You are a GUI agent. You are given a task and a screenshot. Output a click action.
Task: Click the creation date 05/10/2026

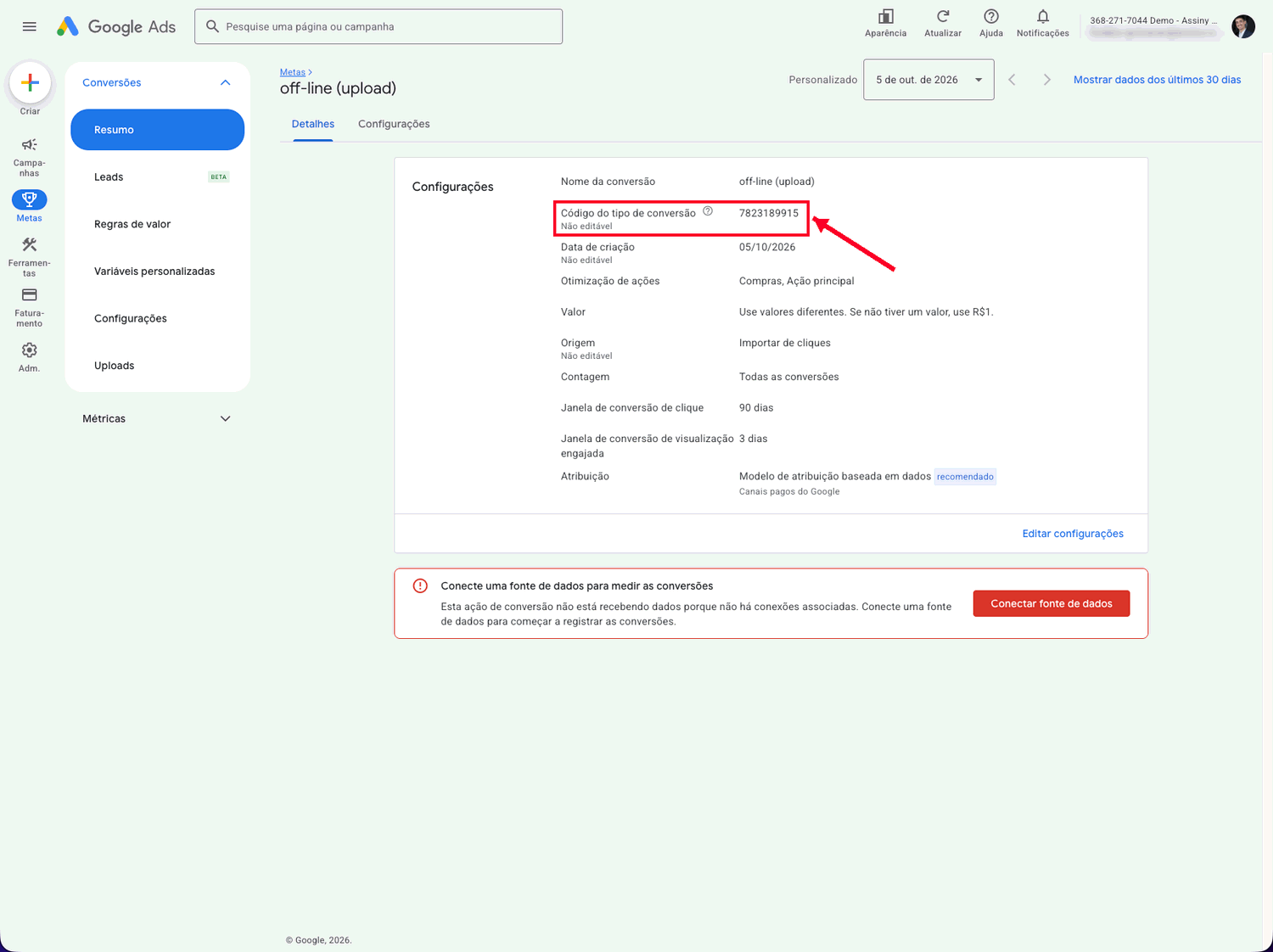(767, 247)
